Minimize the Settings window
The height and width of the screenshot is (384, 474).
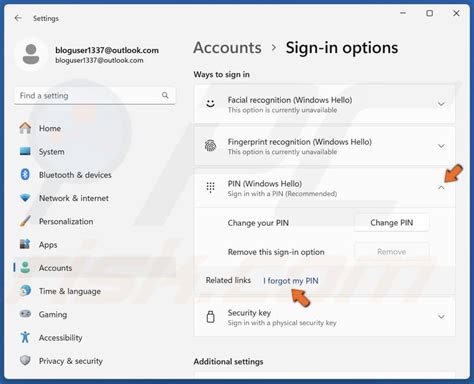(403, 13)
